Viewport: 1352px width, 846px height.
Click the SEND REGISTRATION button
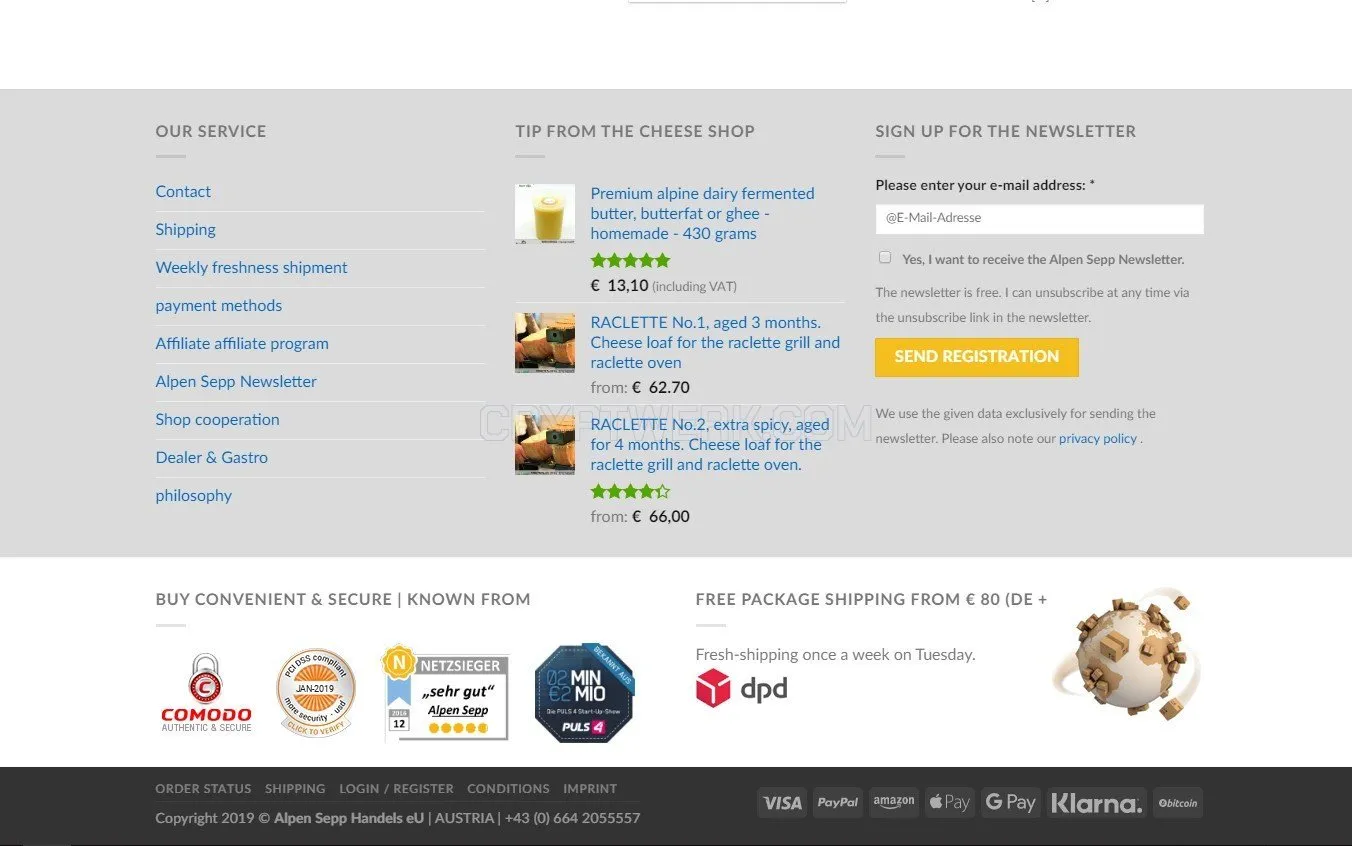977,357
